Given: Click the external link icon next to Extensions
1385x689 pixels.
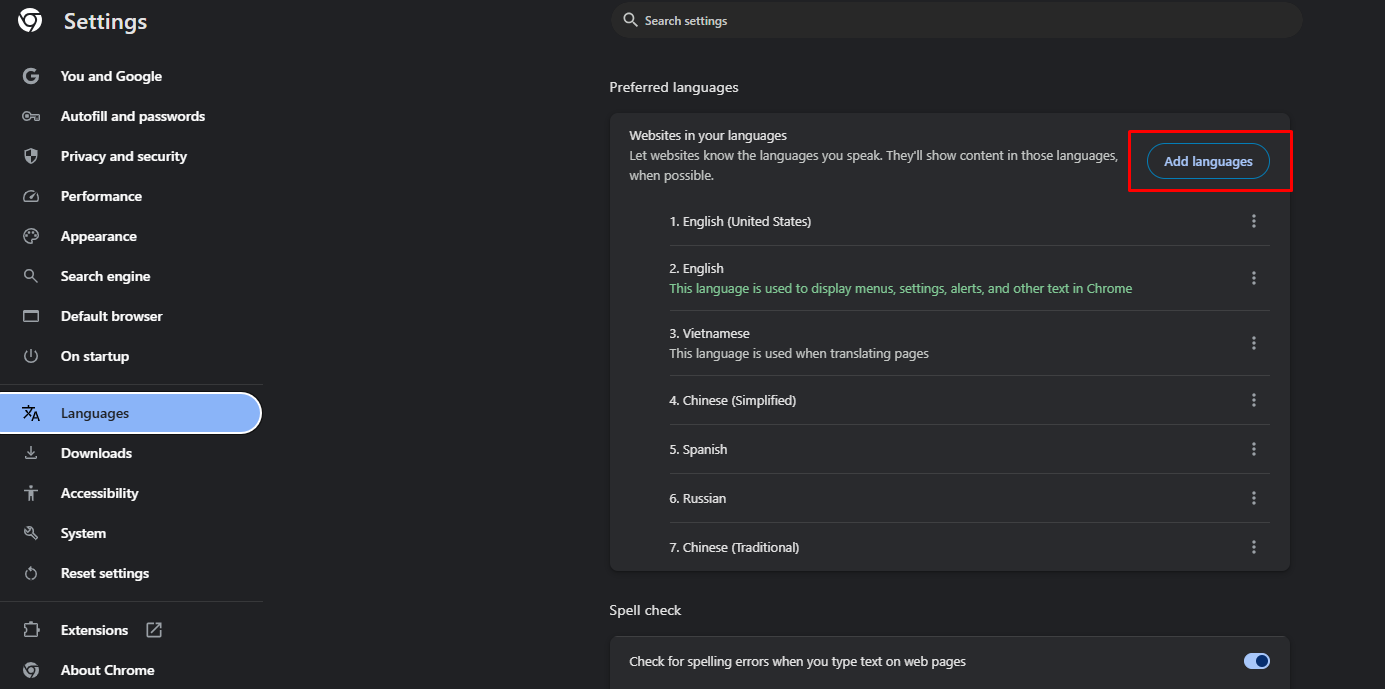Looking at the screenshot, I should click(x=154, y=630).
